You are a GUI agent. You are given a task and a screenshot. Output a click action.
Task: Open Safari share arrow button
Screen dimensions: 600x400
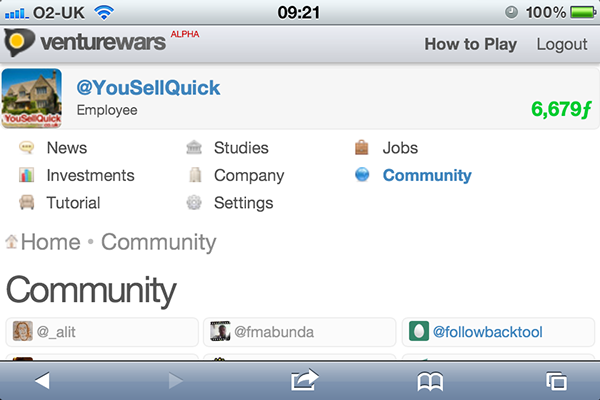[304, 380]
